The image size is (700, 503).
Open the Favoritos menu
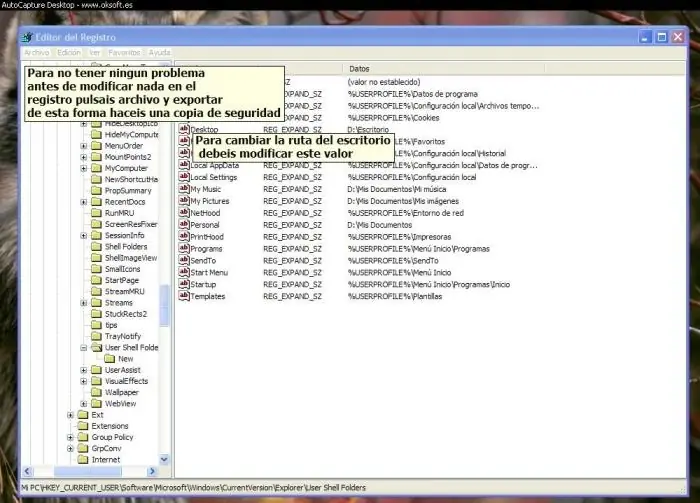coord(124,53)
